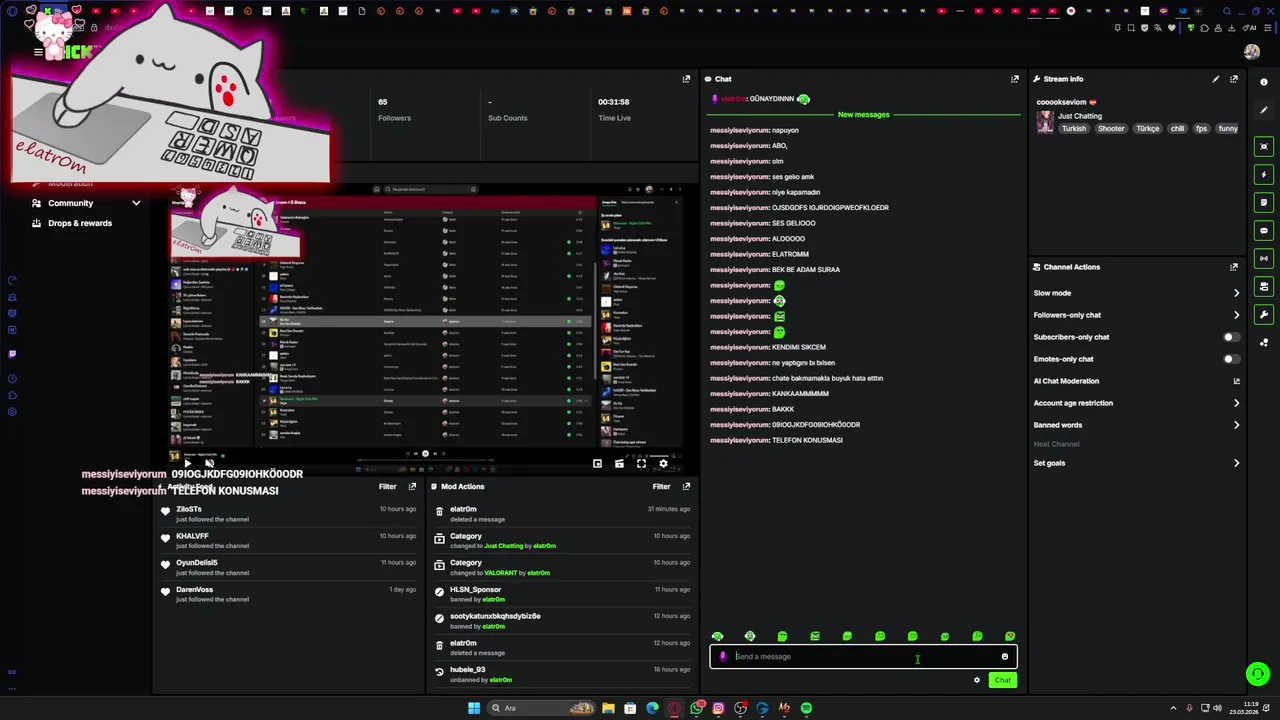Viewport: 1280px width, 720px height.
Task: Pop out the stream preview panel
Action: pos(686,79)
